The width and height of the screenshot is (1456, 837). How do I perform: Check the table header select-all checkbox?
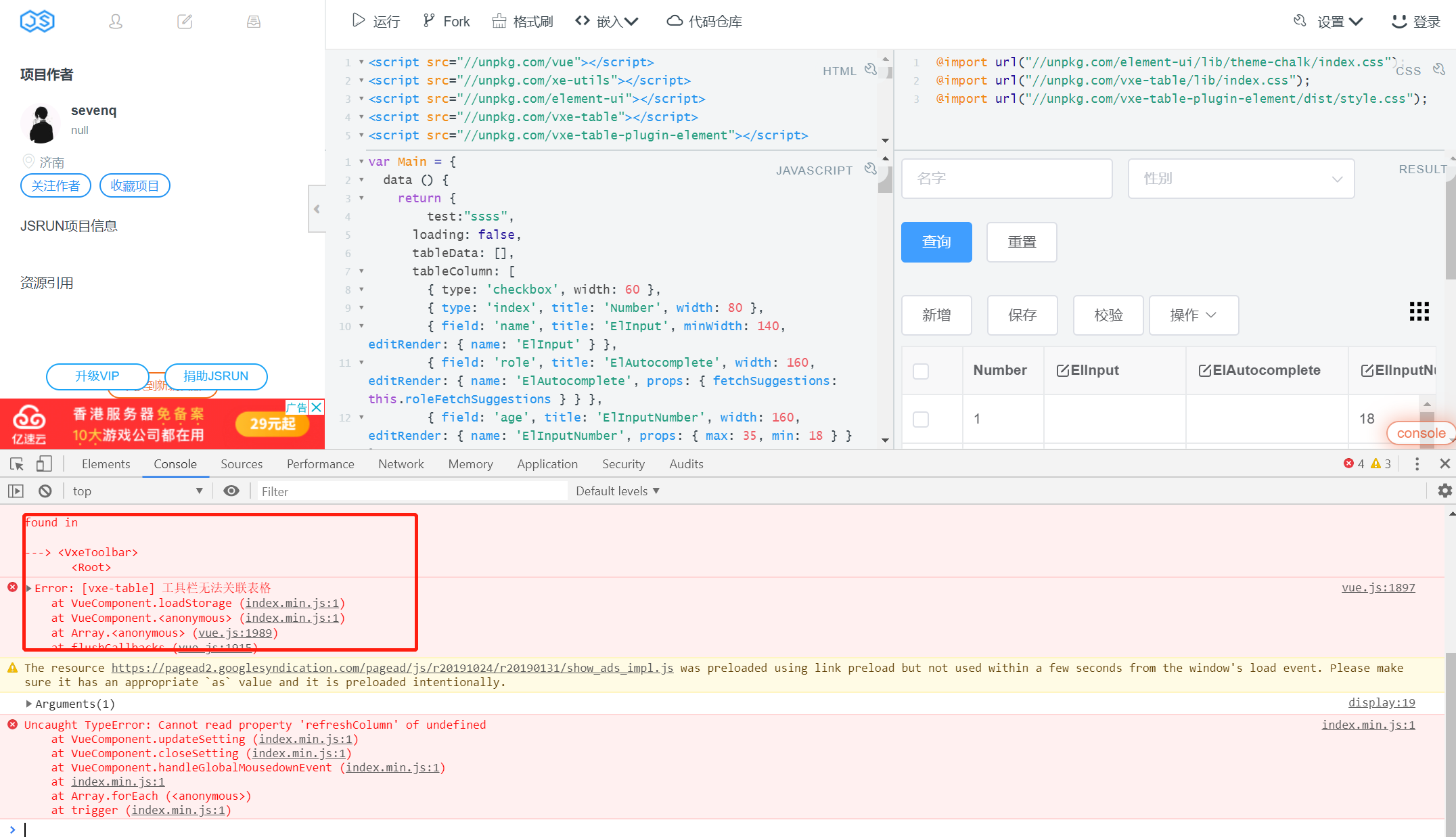click(x=920, y=371)
